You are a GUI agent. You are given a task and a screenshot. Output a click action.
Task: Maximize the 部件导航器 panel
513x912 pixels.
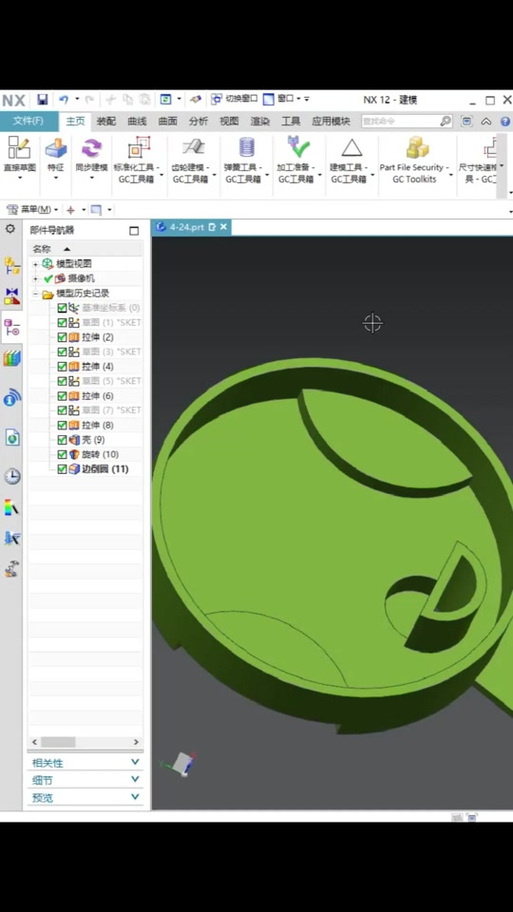click(x=134, y=230)
